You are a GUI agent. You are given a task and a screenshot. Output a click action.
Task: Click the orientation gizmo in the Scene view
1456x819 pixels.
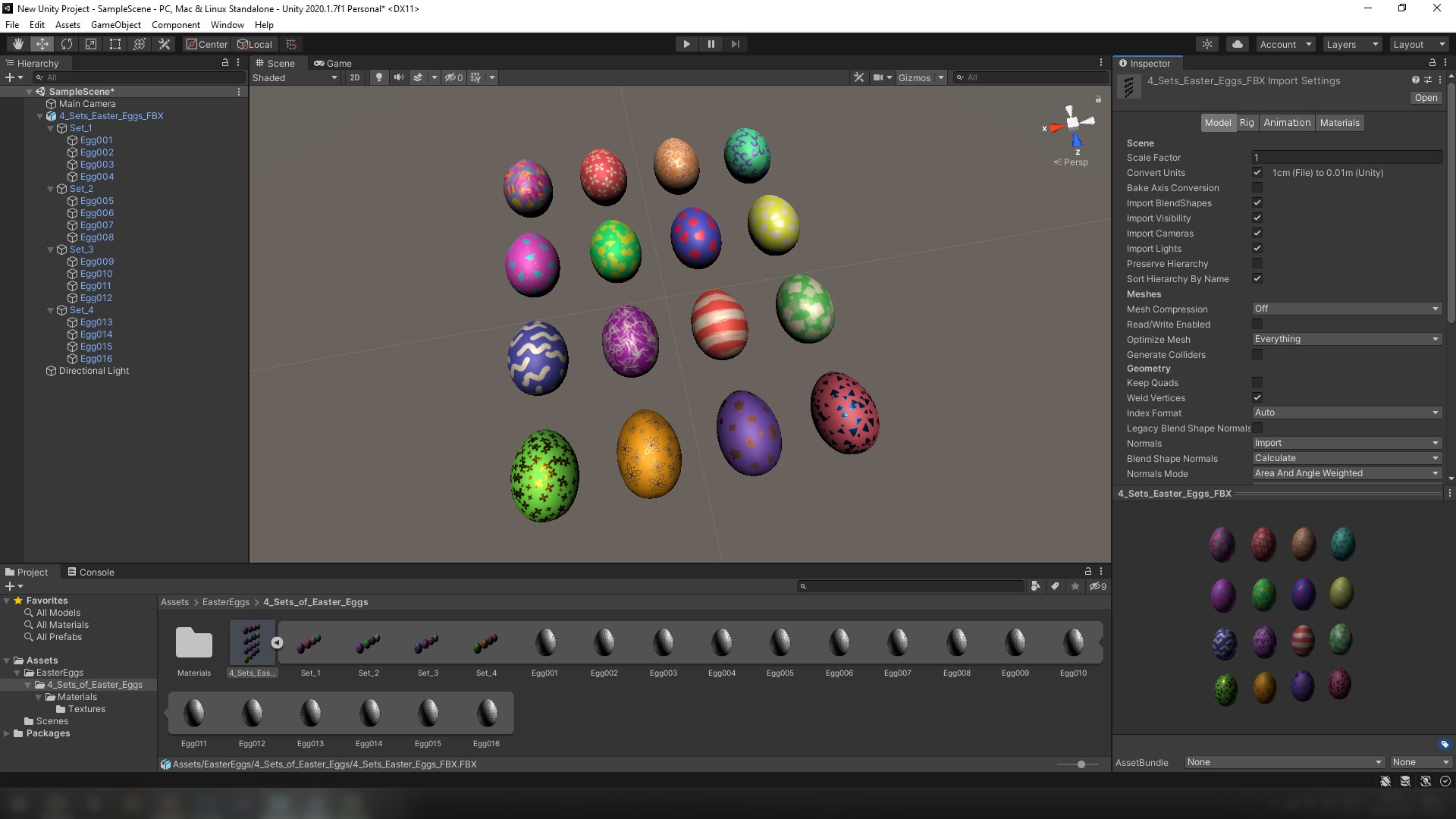click(x=1072, y=124)
